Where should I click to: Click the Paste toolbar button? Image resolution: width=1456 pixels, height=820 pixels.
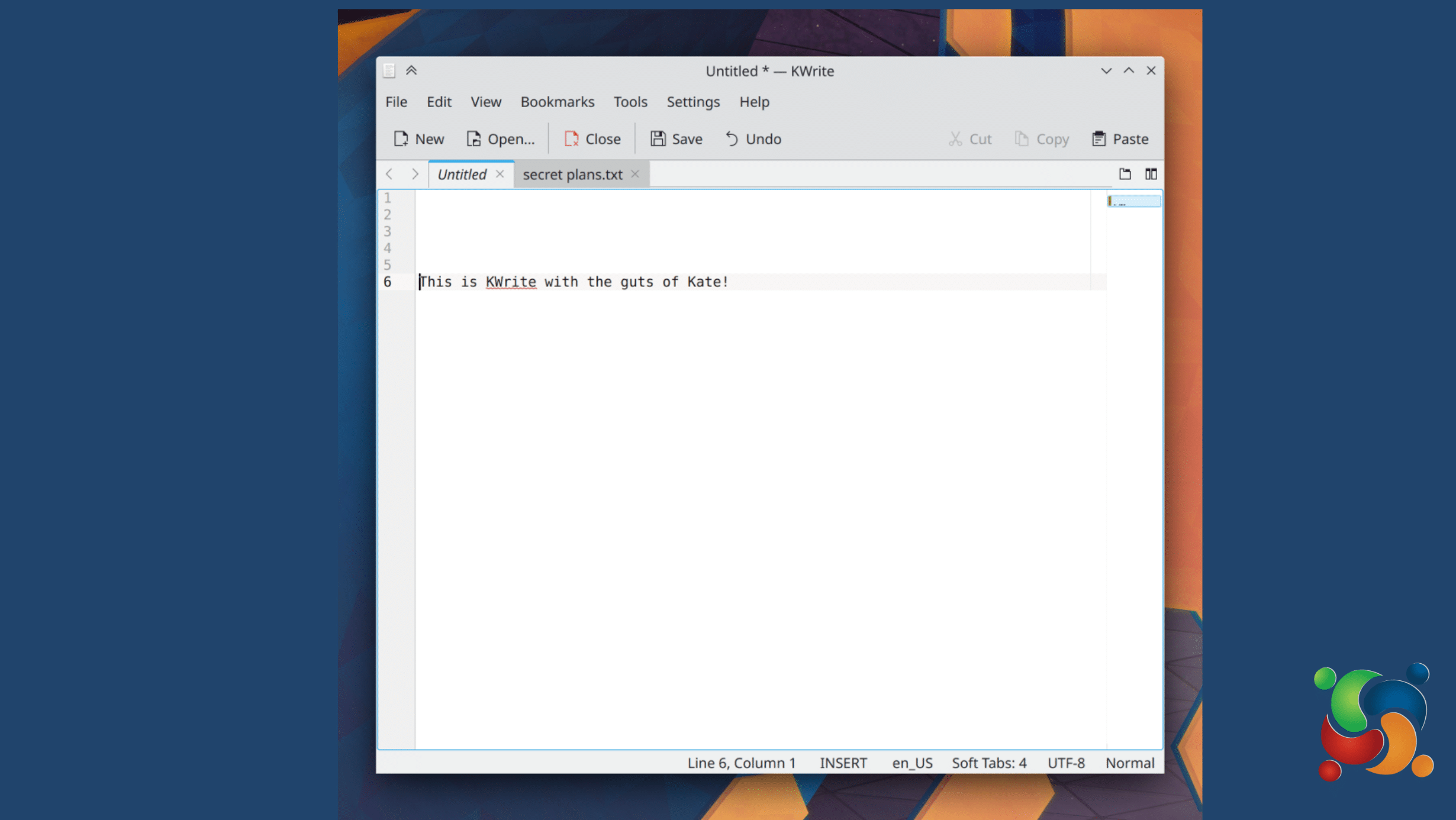(1120, 138)
